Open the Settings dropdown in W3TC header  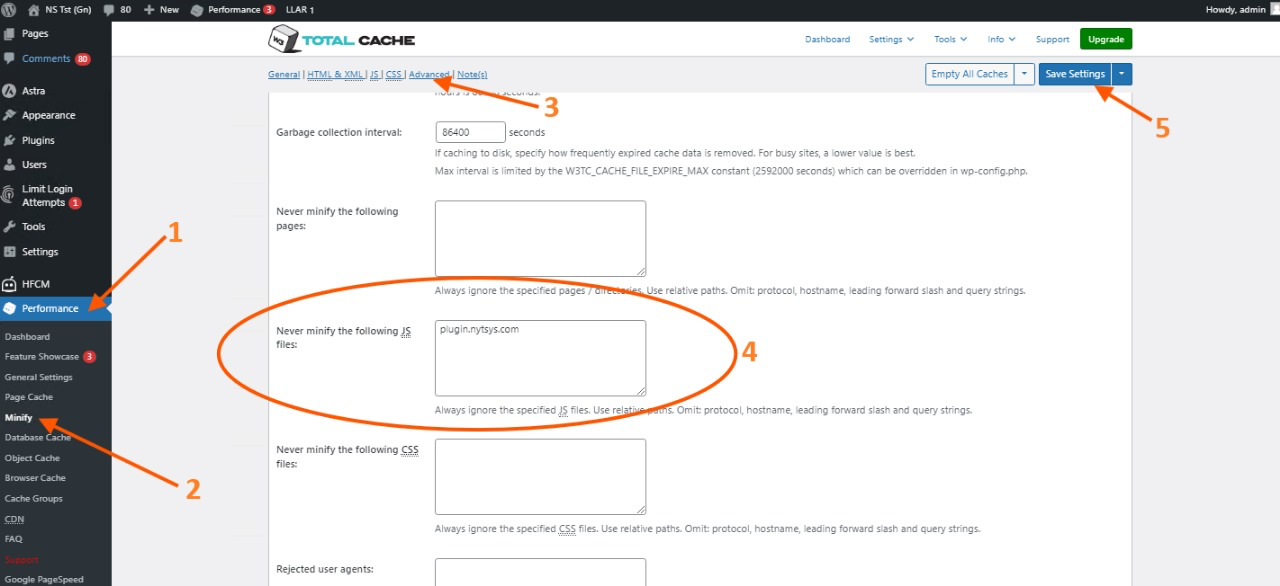pyautogui.click(x=891, y=39)
